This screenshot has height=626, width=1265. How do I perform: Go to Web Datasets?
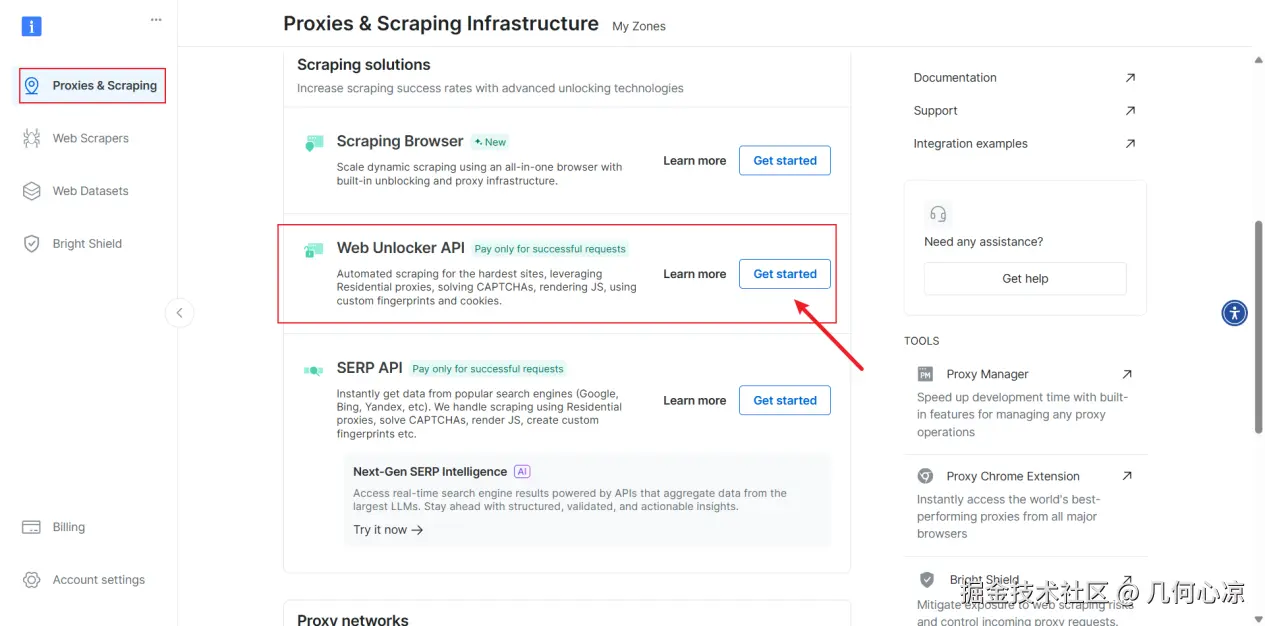(90, 191)
